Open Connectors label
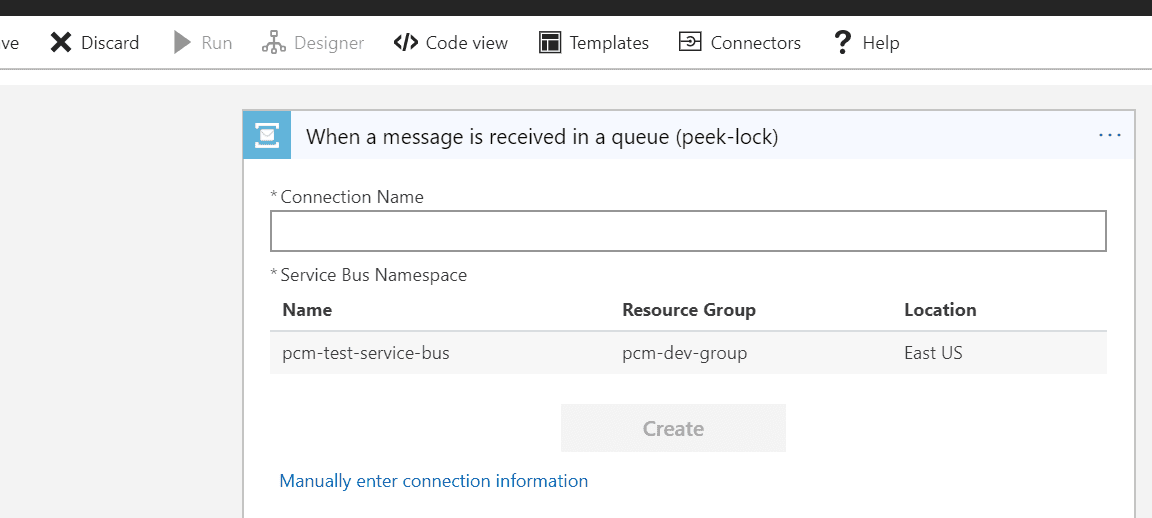The height and width of the screenshot is (518, 1152). point(755,43)
